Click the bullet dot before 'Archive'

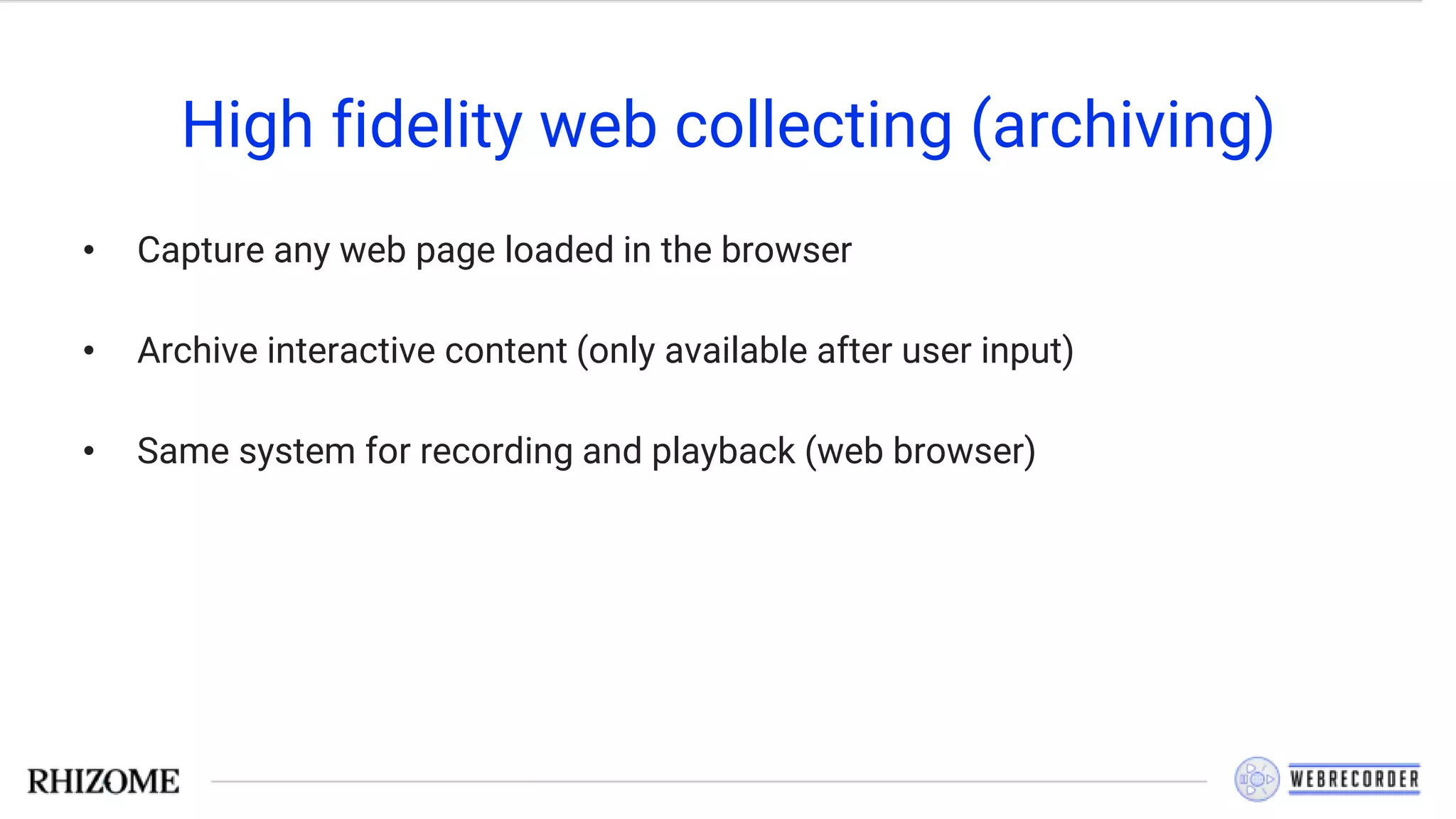[89, 350]
